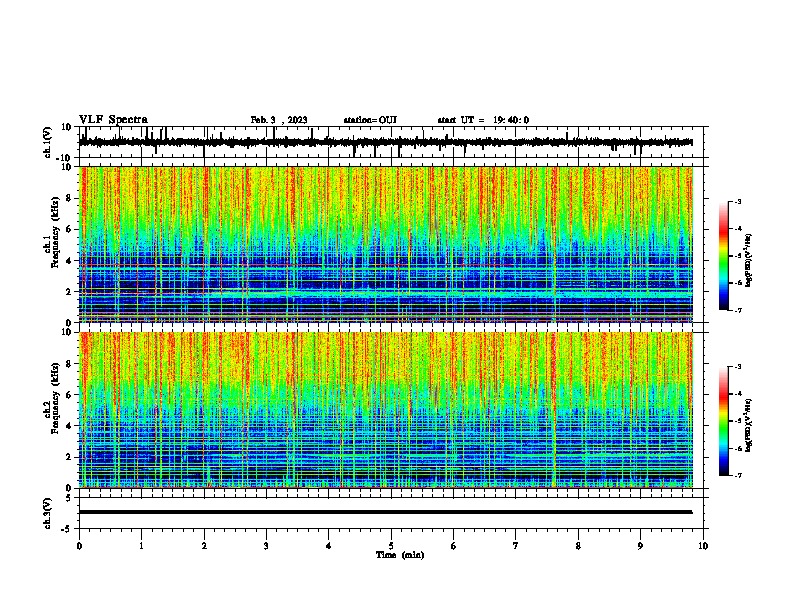Screen dimensions: 792x612
Task: Click the time axis tick label "8"
Action: coord(578,546)
